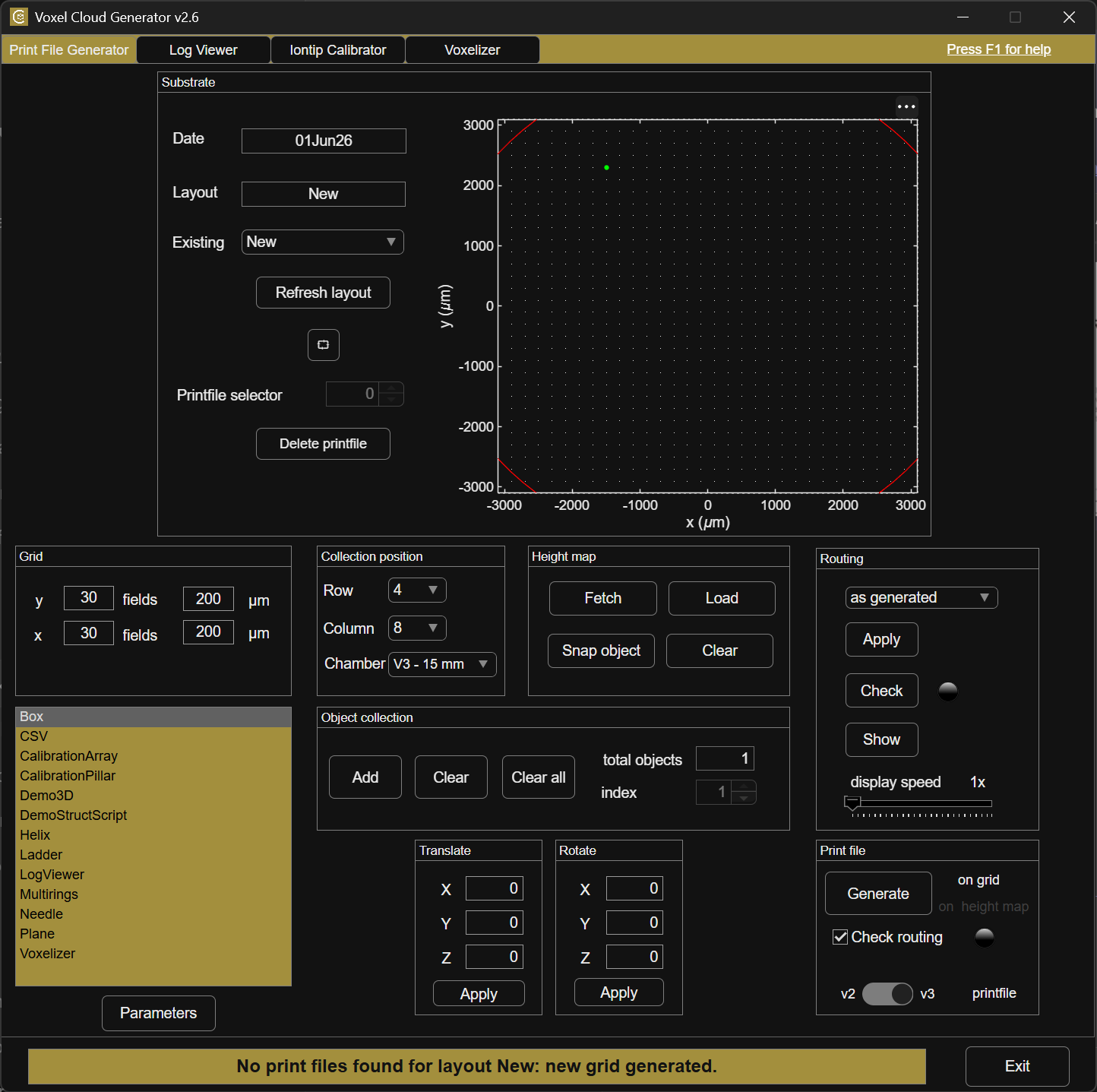Select CalibrationPillar in the object list
Image resolution: width=1097 pixels, height=1092 pixels.
pyautogui.click(x=153, y=776)
